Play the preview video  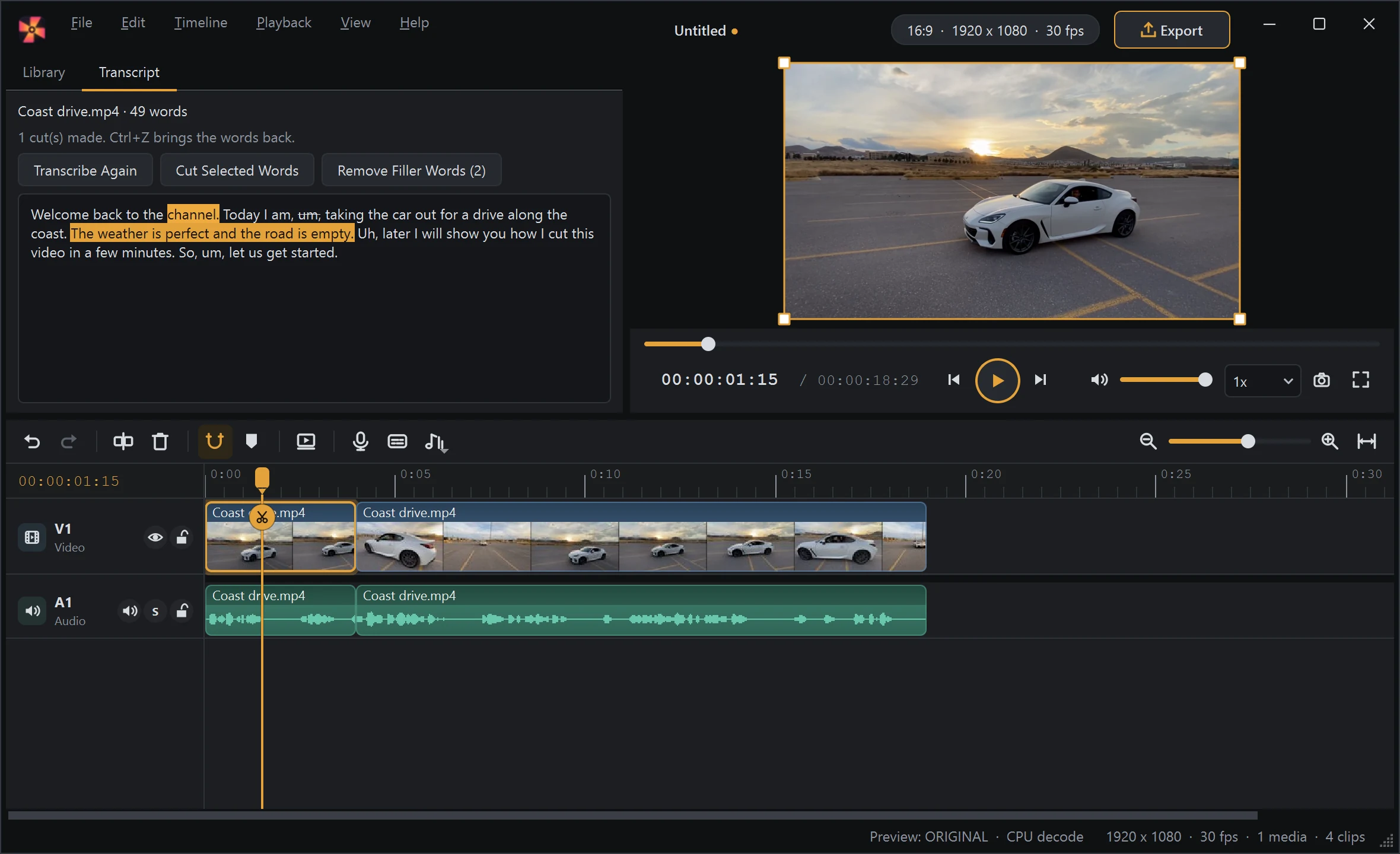(x=998, y=381)
